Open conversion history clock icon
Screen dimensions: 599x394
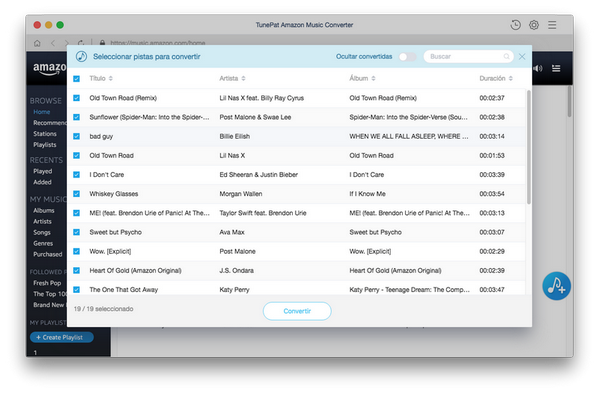[515, 25]
